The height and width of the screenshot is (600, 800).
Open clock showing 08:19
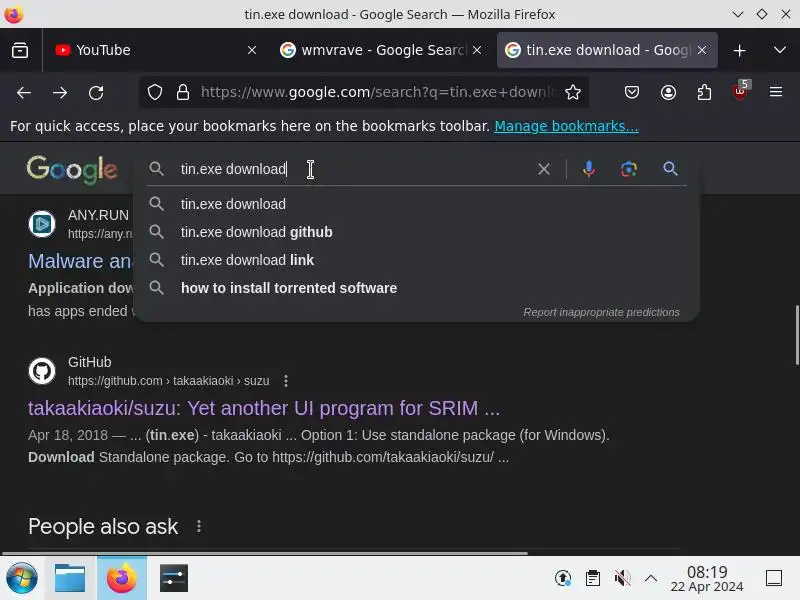[x=707, y=579]
